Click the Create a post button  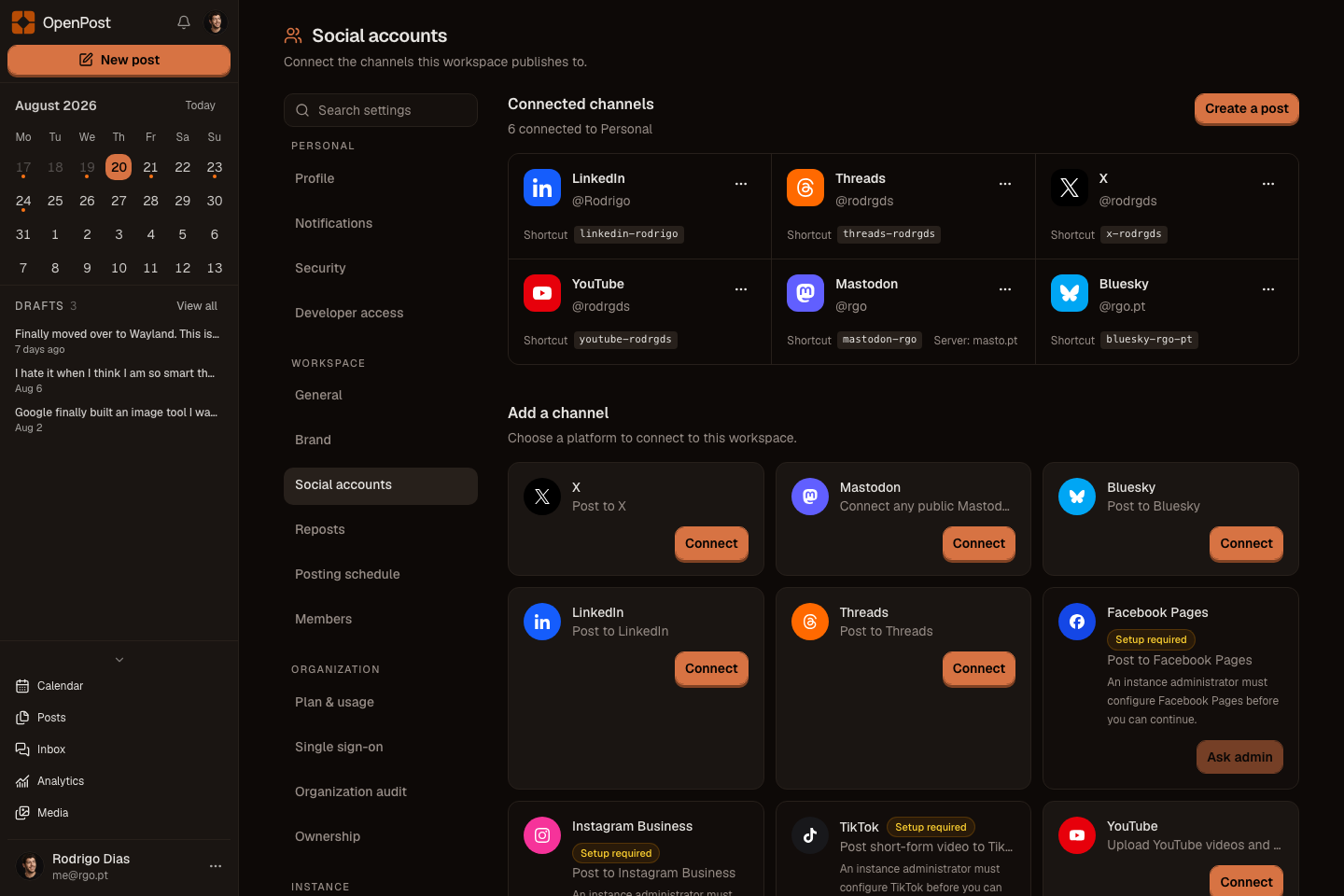coord(1246,108)
